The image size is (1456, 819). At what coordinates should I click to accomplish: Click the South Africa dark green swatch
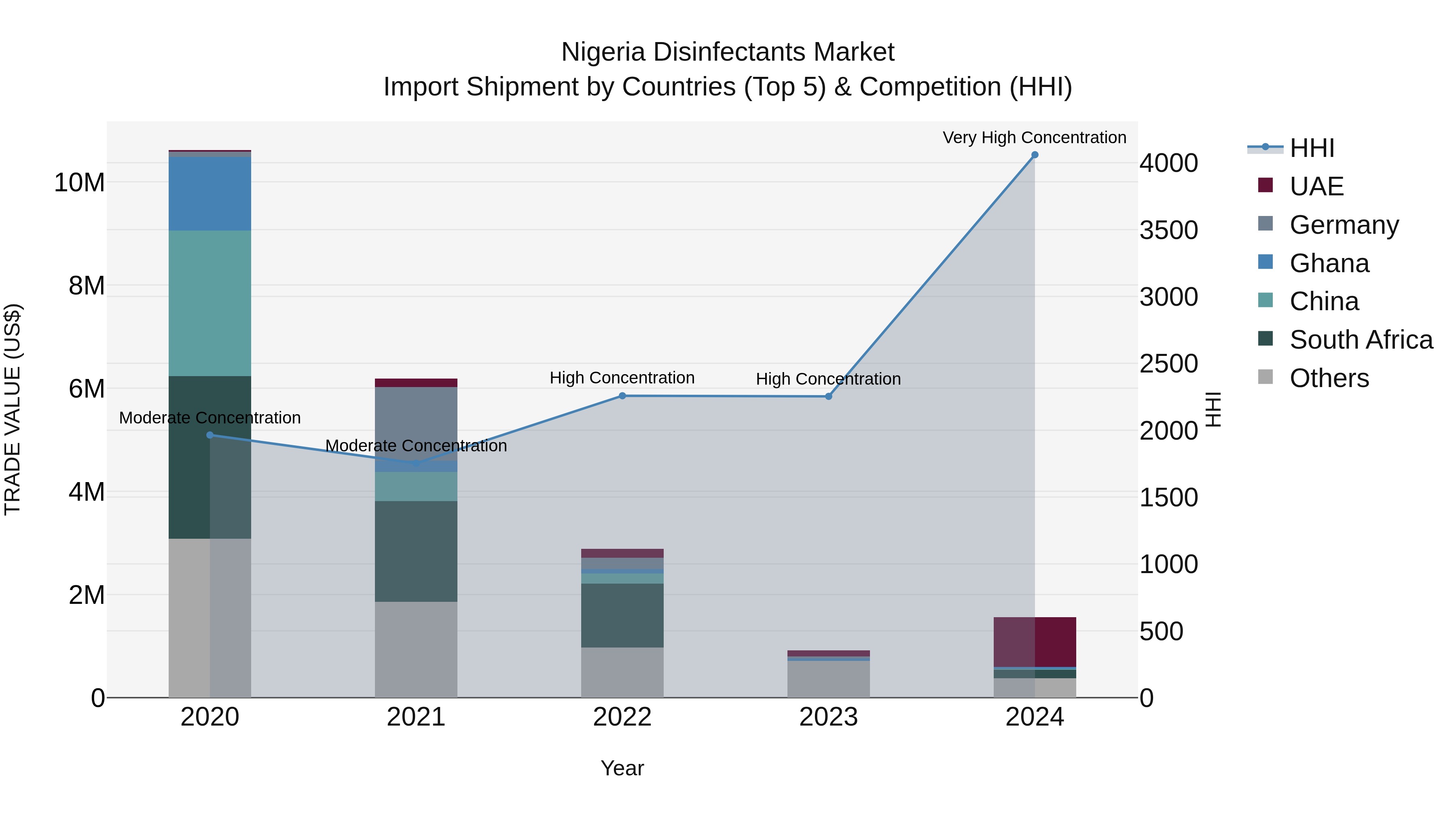coord(1266,338)
